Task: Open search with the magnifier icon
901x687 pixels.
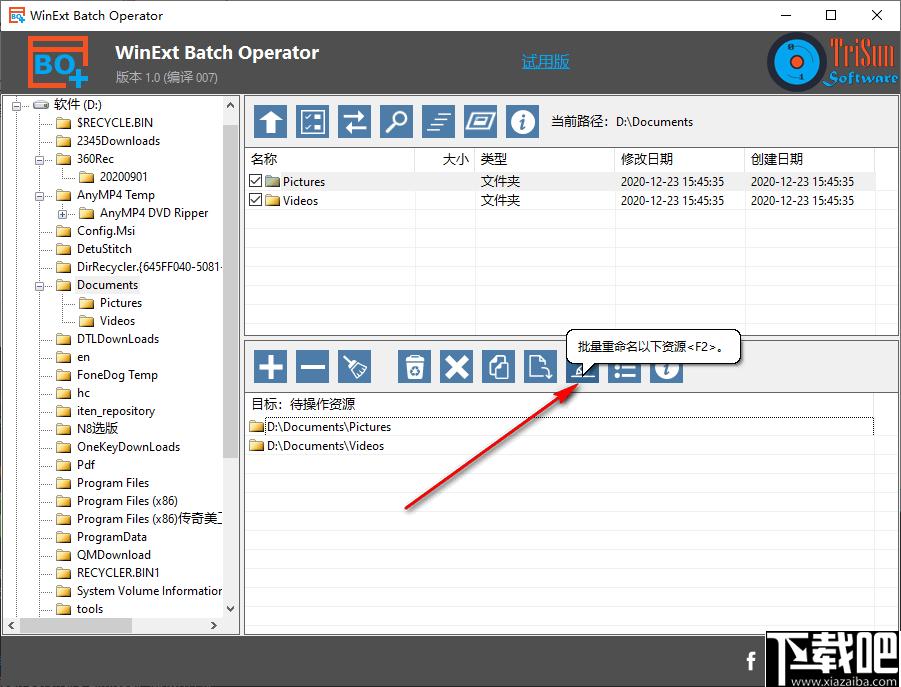Action: click(x=396, y=121)
